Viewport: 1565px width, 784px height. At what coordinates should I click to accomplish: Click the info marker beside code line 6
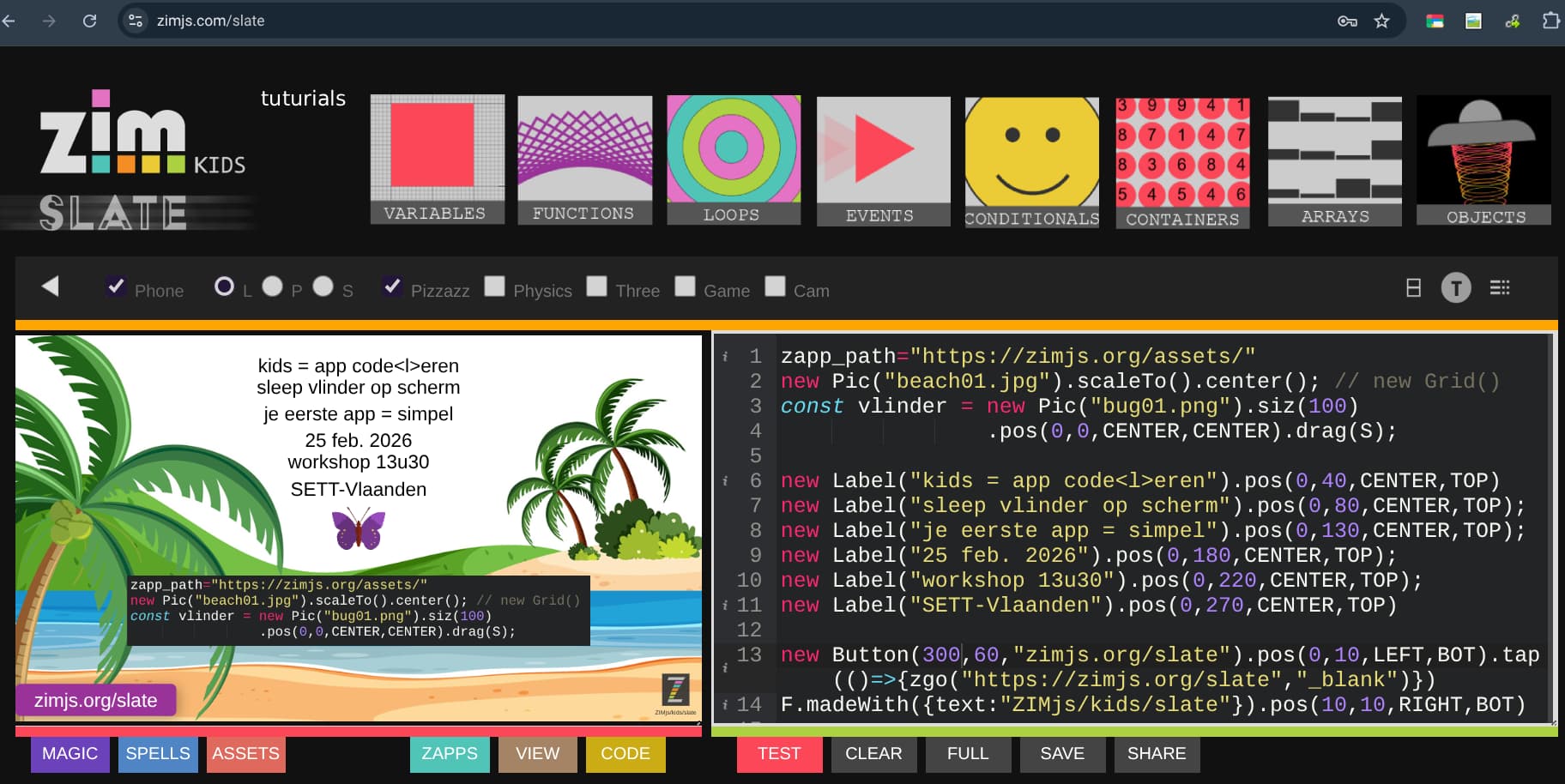coord(725,481)
